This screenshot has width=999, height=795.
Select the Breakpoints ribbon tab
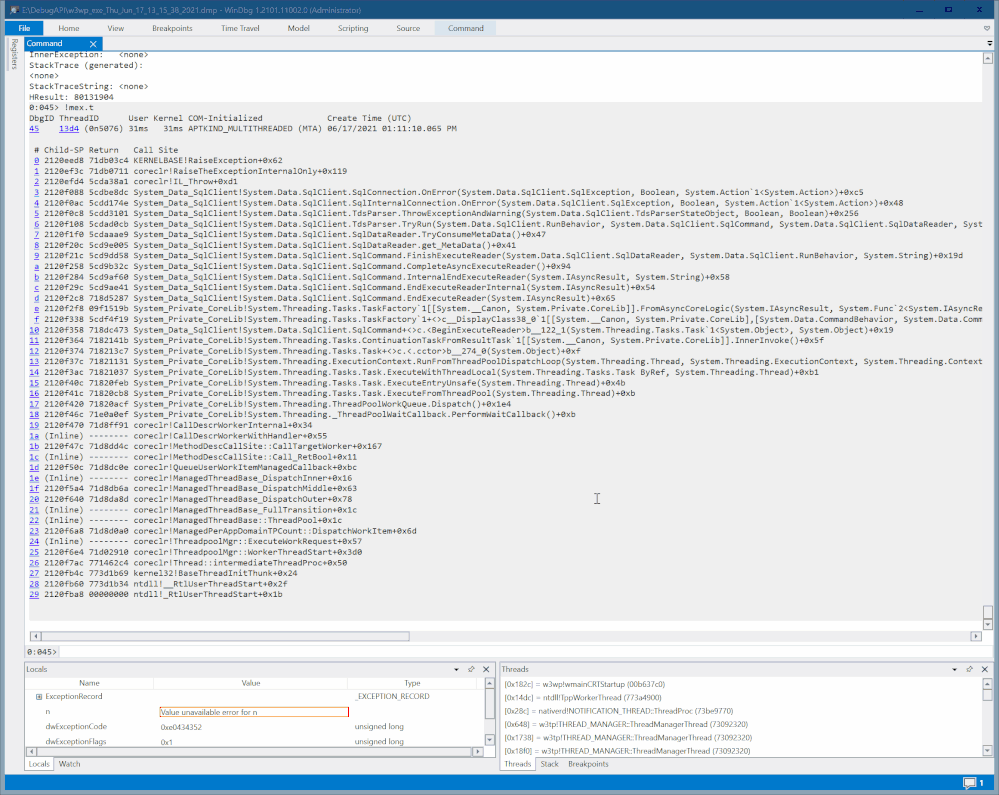click(x=172, y=28)
